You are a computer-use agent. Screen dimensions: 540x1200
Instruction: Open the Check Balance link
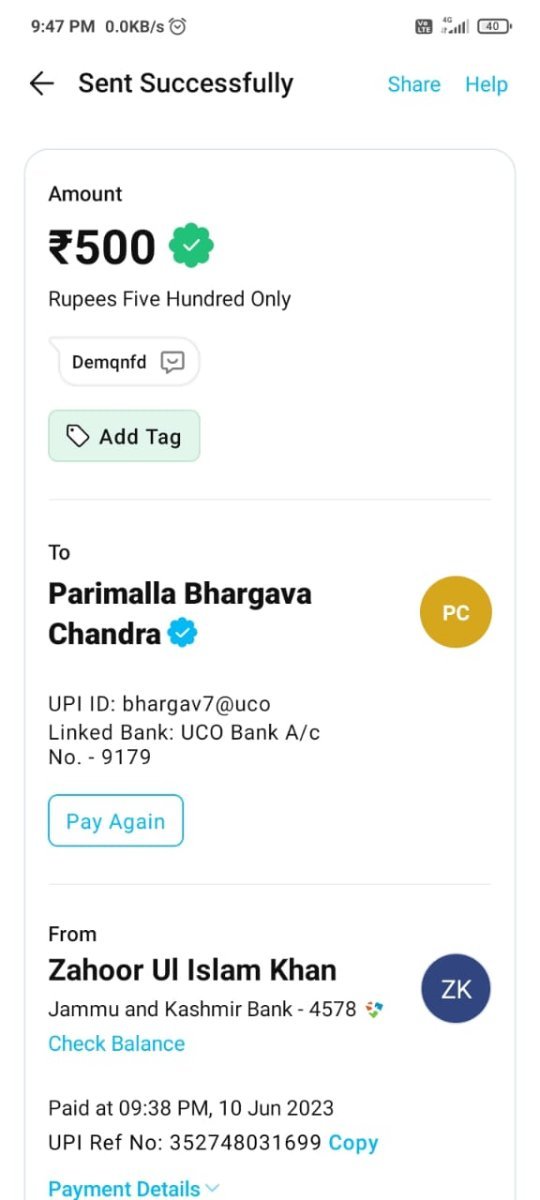click(x=116, y=1043)
